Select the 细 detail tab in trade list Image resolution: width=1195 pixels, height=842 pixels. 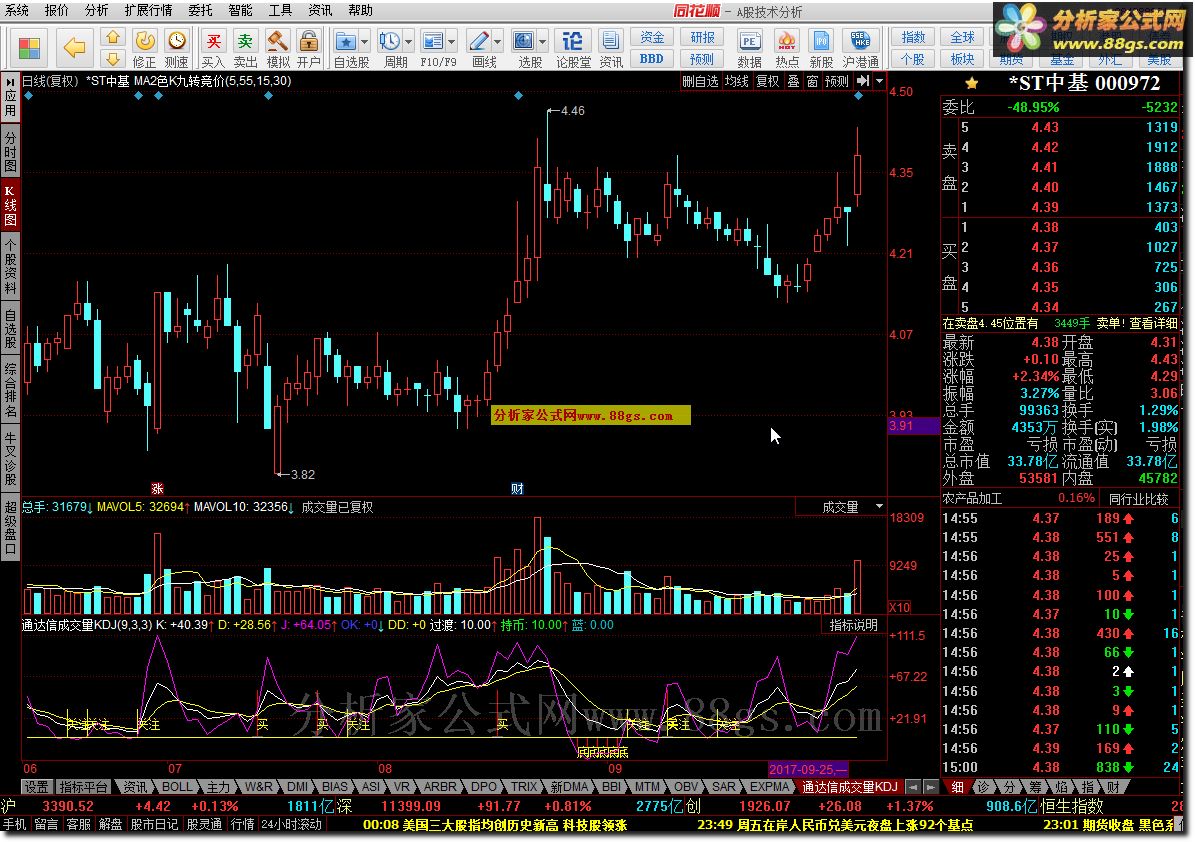coord(957,786)
